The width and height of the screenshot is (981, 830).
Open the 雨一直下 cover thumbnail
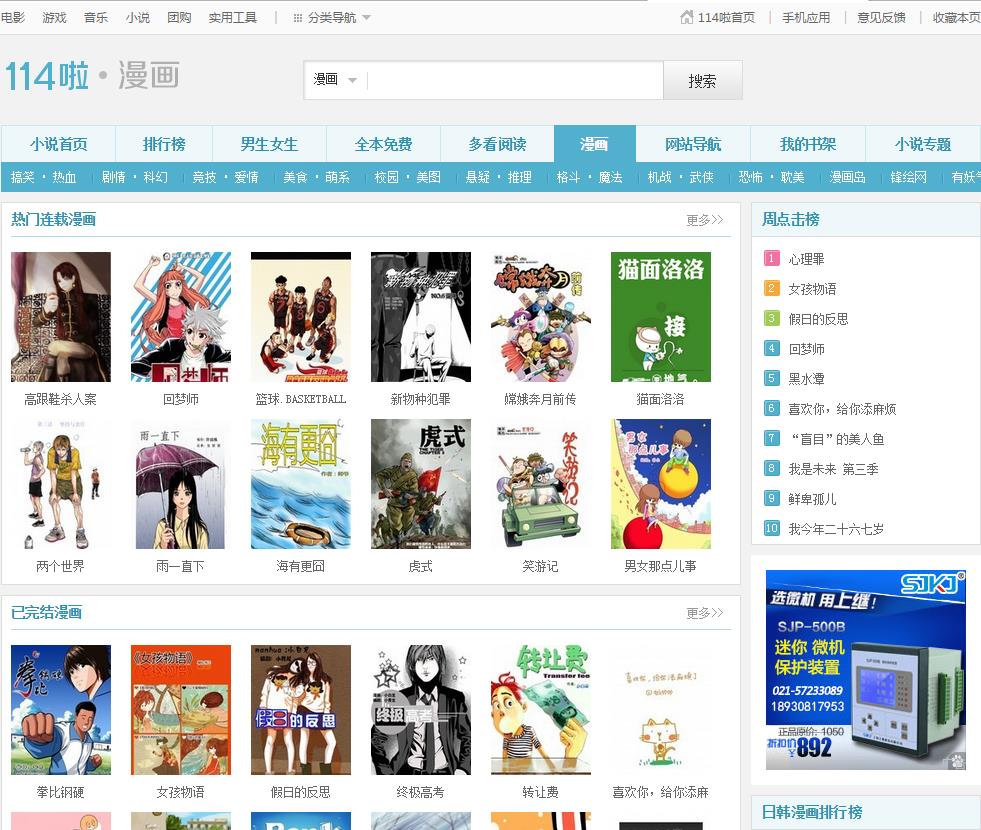coord(181,483)
